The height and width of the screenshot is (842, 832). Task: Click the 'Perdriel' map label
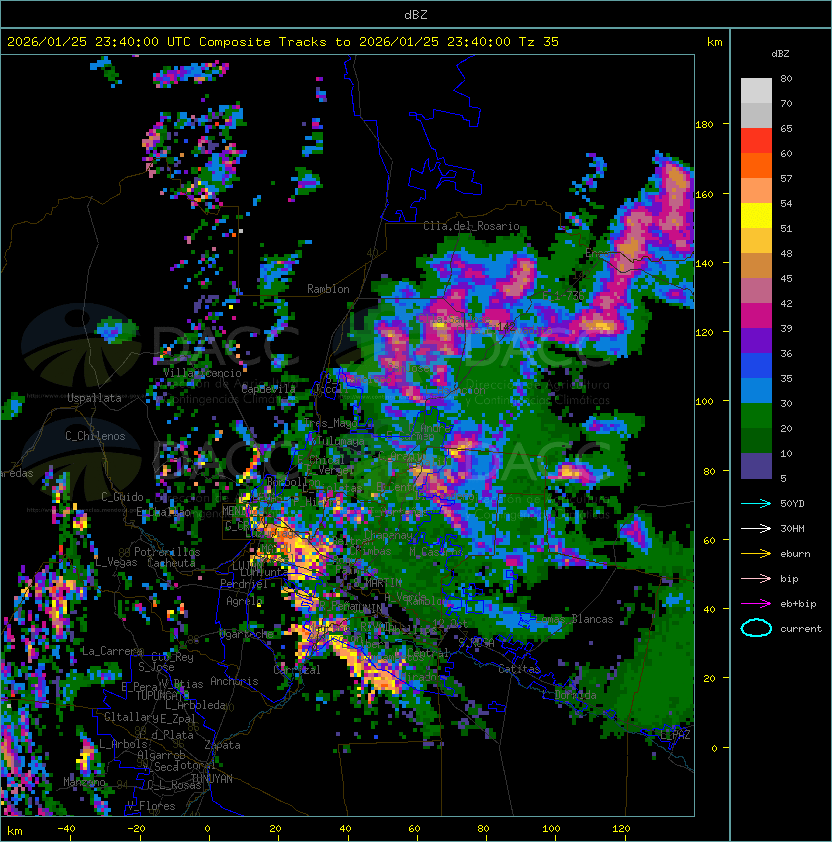(244, 583)
